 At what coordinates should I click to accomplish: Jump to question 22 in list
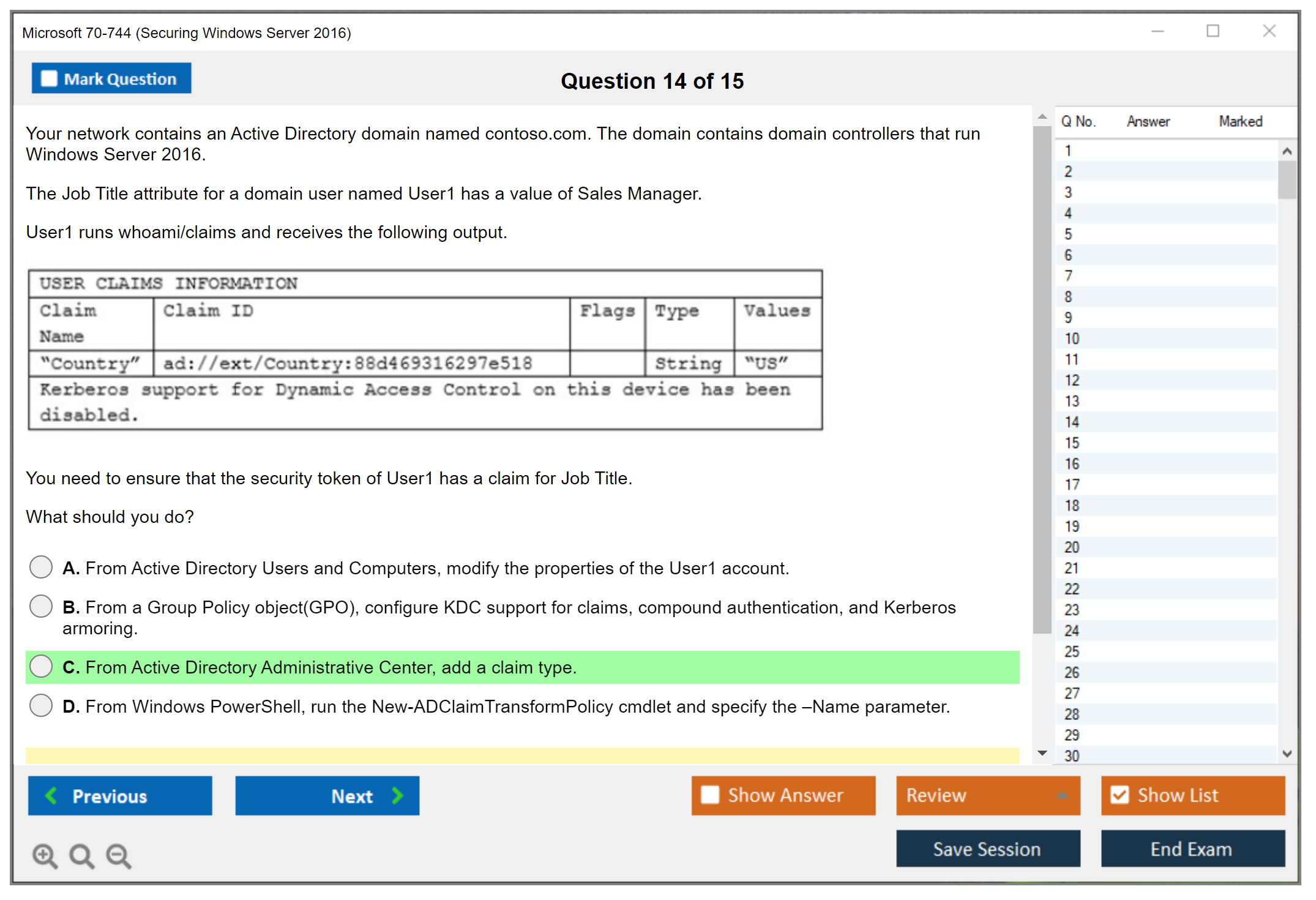pyautogui.click(x=1072, y=589)
